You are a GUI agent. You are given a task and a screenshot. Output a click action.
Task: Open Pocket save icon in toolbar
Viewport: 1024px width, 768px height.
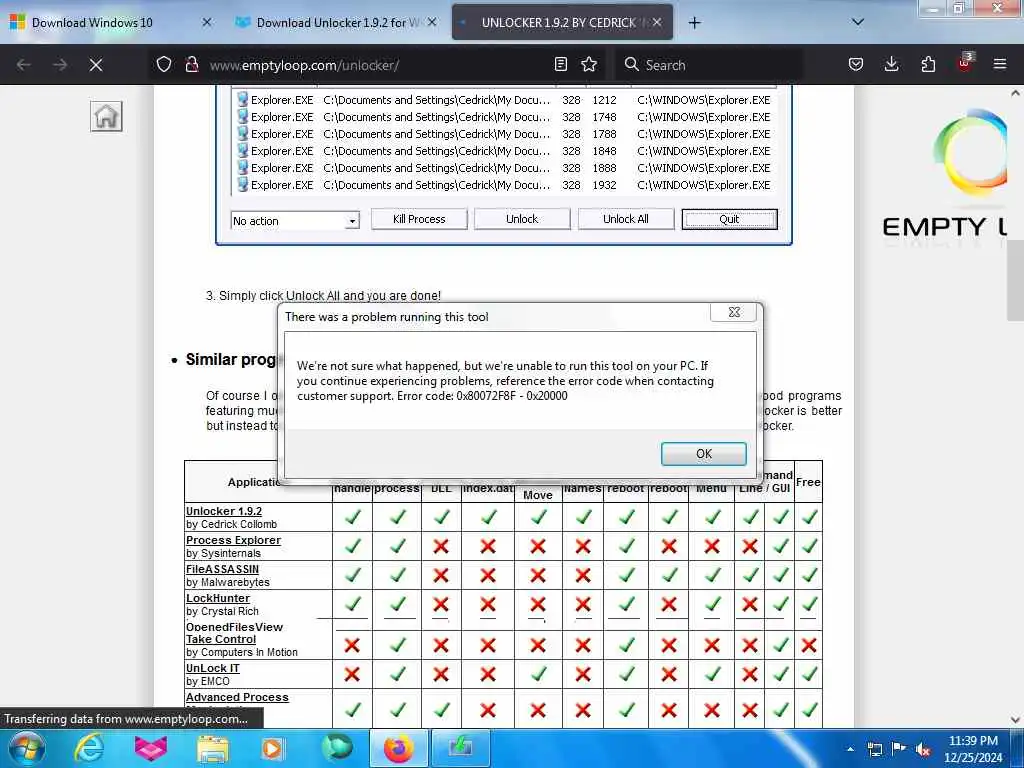pyautogui.click(x=856, y=64)
